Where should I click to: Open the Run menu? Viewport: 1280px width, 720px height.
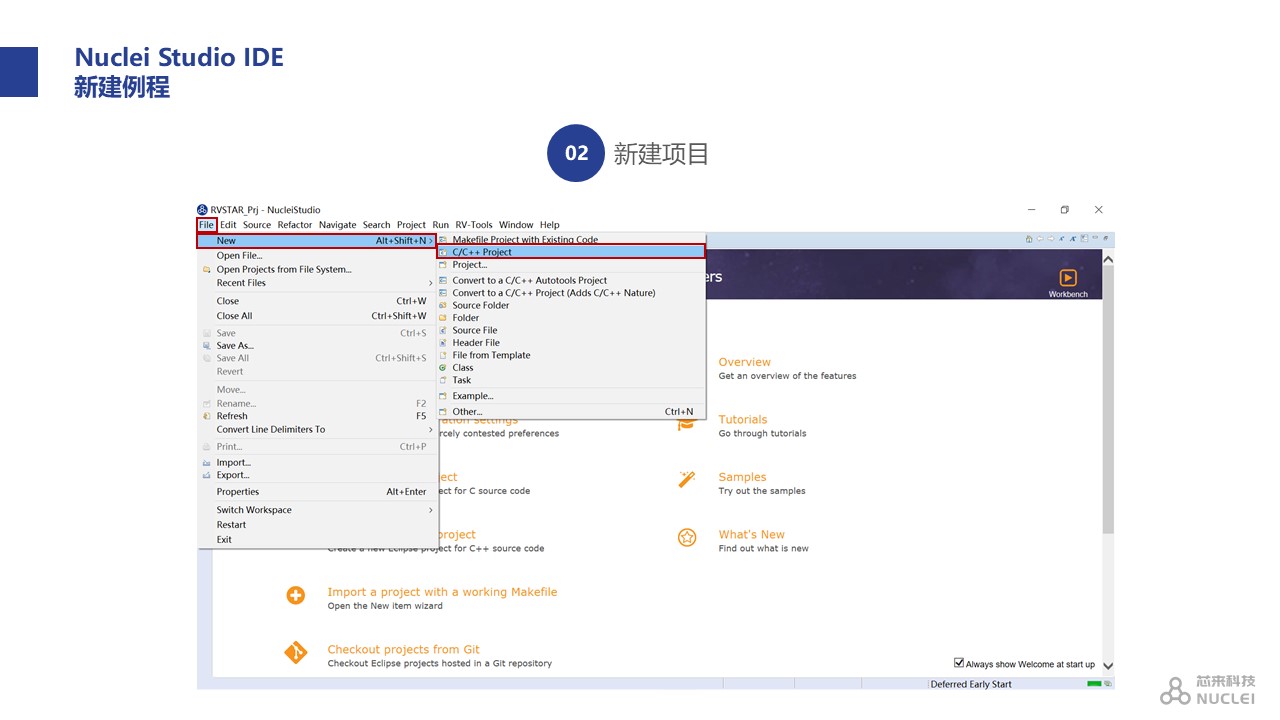[441, 225]
